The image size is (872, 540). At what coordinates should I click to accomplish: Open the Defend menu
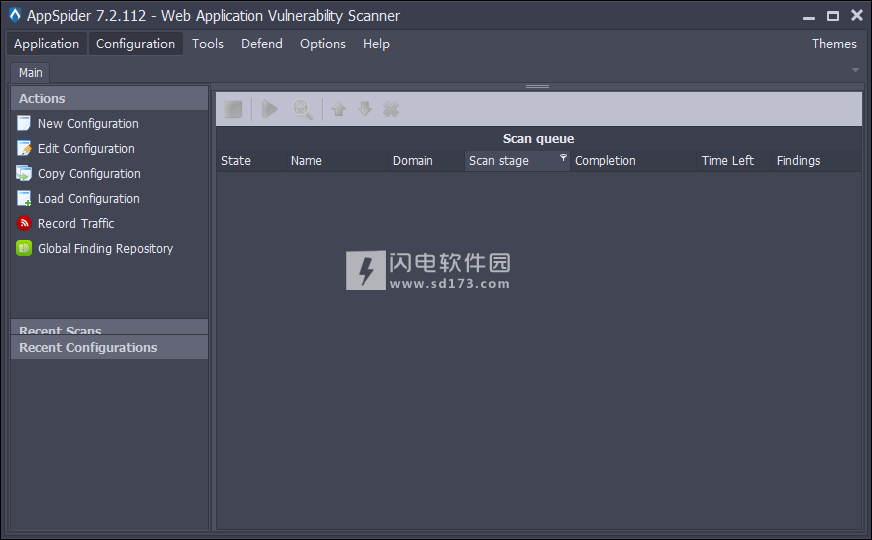click(262, 43)
